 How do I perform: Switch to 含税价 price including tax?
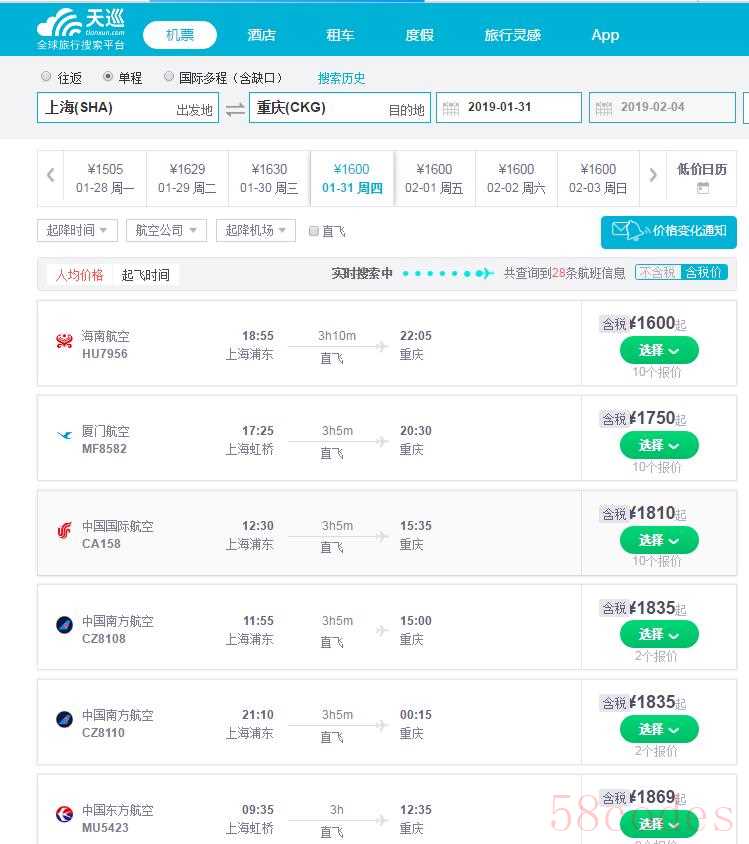[704, 272]
